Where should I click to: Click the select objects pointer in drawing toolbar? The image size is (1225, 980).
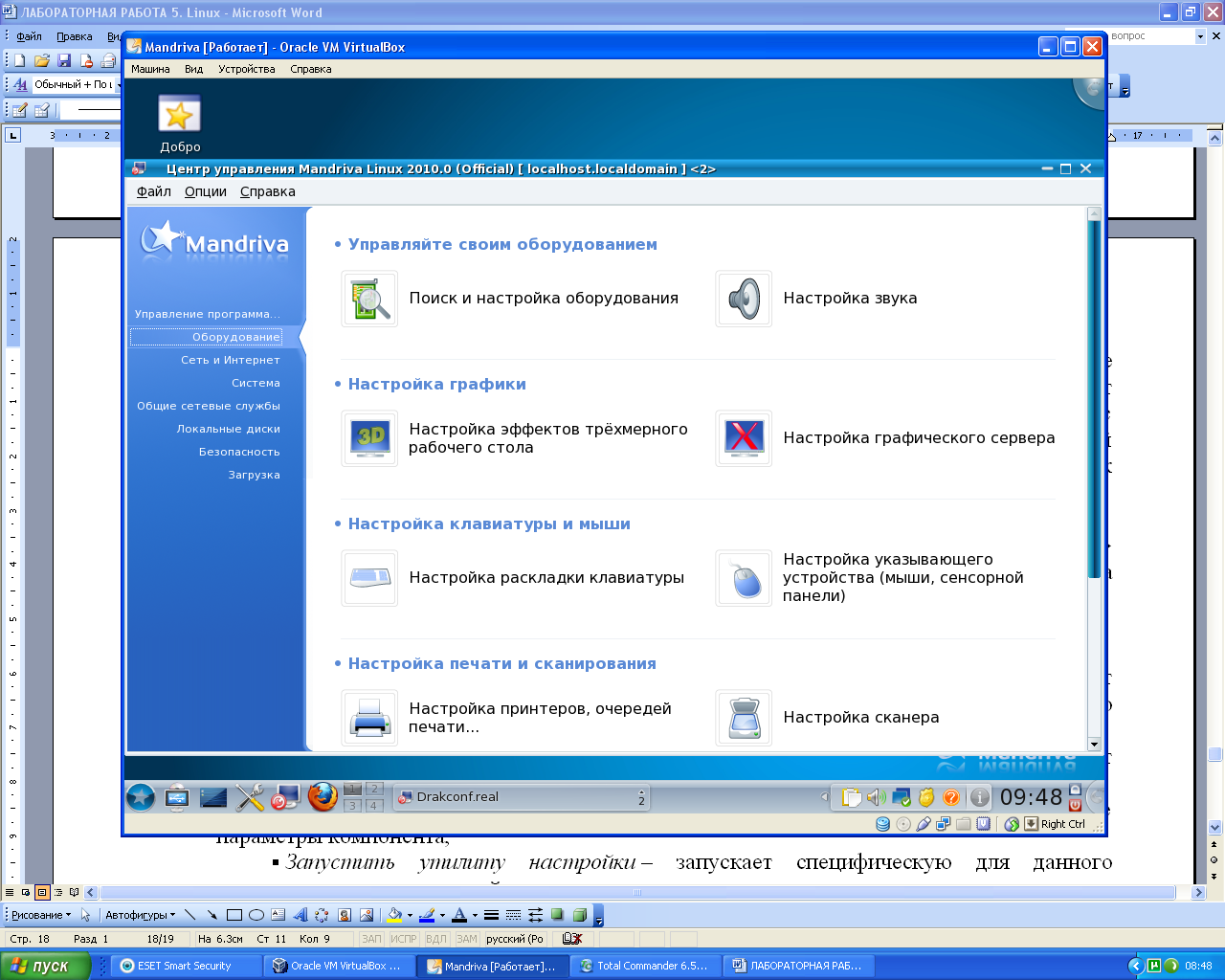tap(85, 915)
